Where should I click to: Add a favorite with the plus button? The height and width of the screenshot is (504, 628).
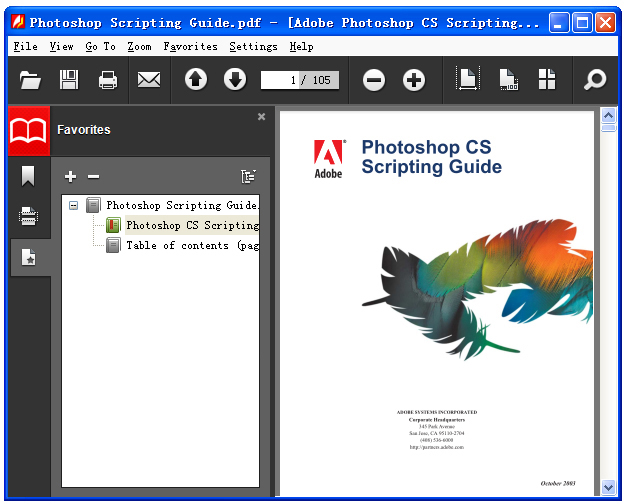(70, 176)
